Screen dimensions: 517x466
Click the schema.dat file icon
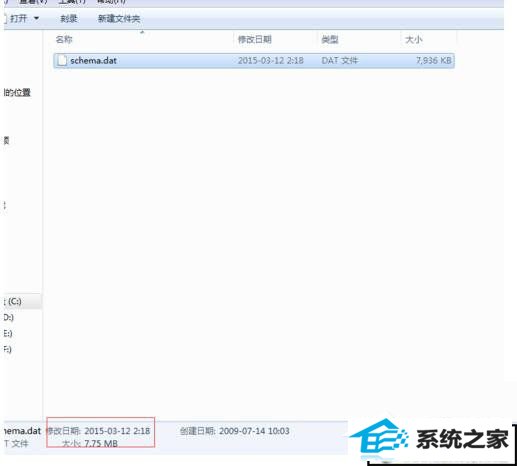[62, 61]
